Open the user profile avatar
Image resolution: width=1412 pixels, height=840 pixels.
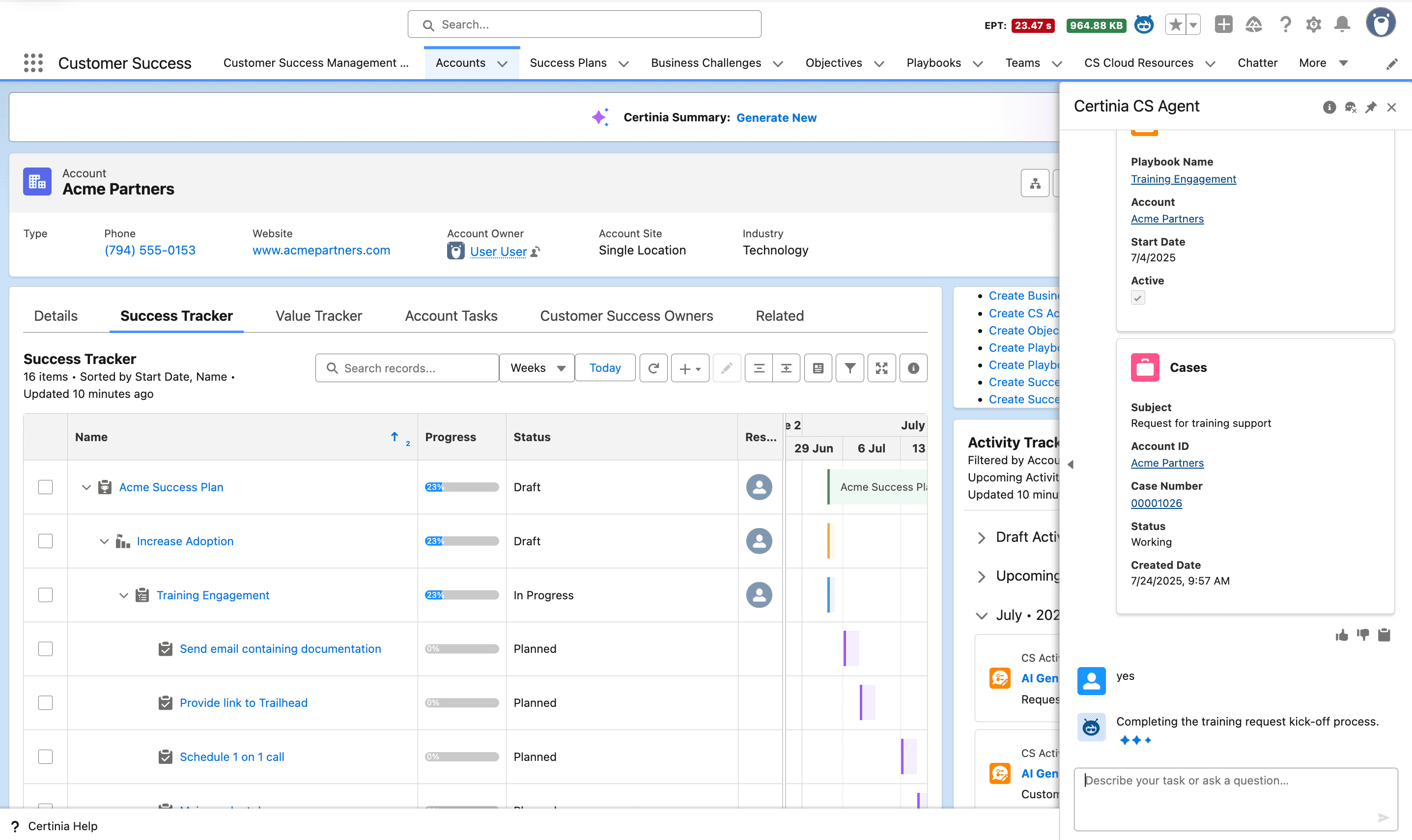(x=1381, y=23)
